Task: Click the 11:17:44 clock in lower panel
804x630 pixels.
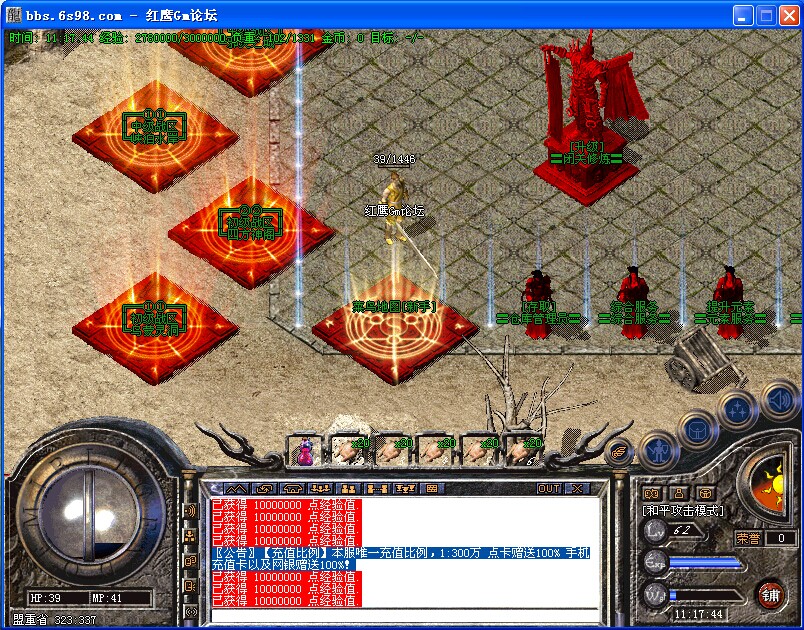Action: [x=698, y=614]
